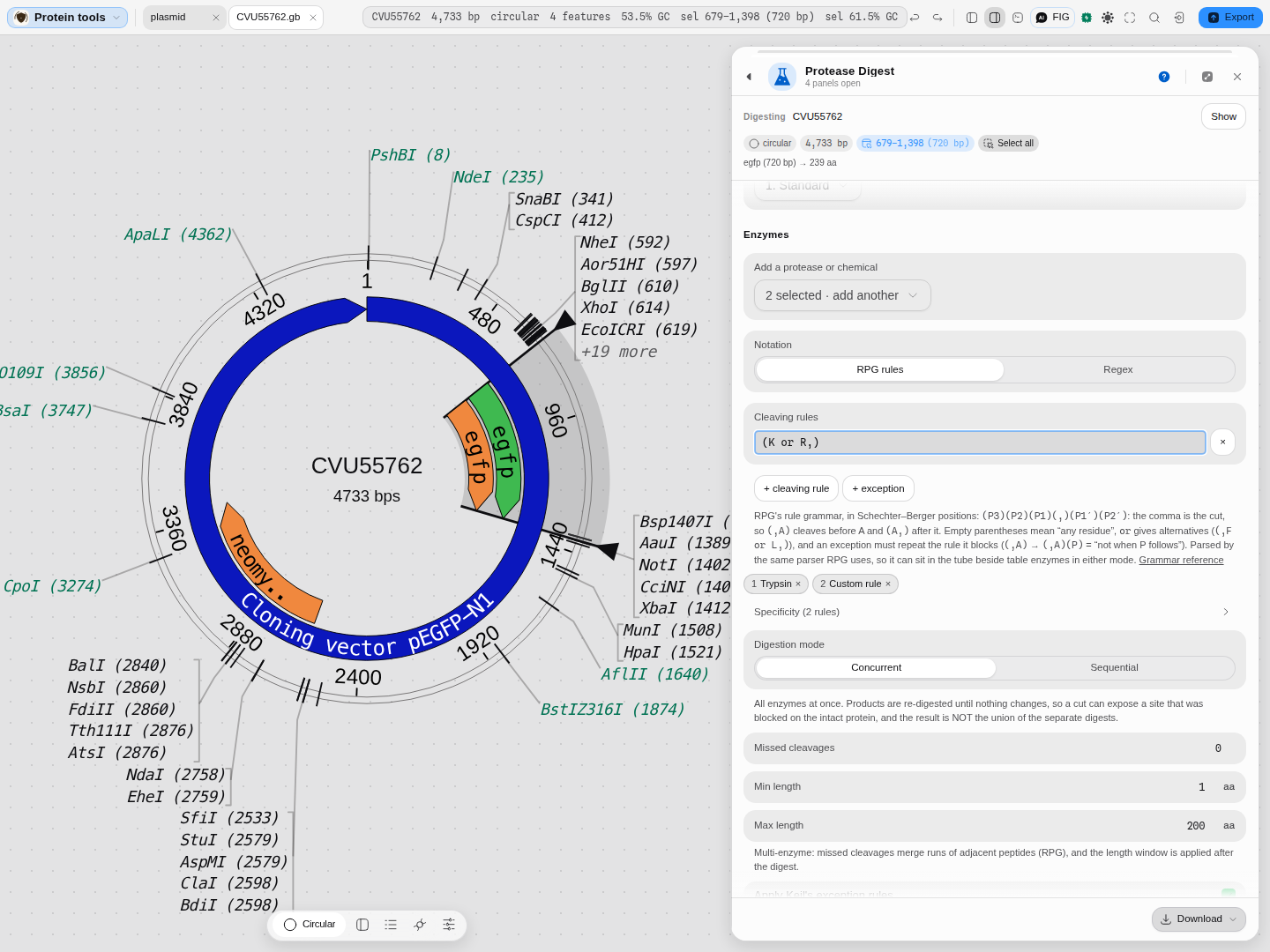The width and height of the screenshot is (1270, 952).
Task: Clear the cleaving rule with the x button
Action: click(x=1222, y=443)
